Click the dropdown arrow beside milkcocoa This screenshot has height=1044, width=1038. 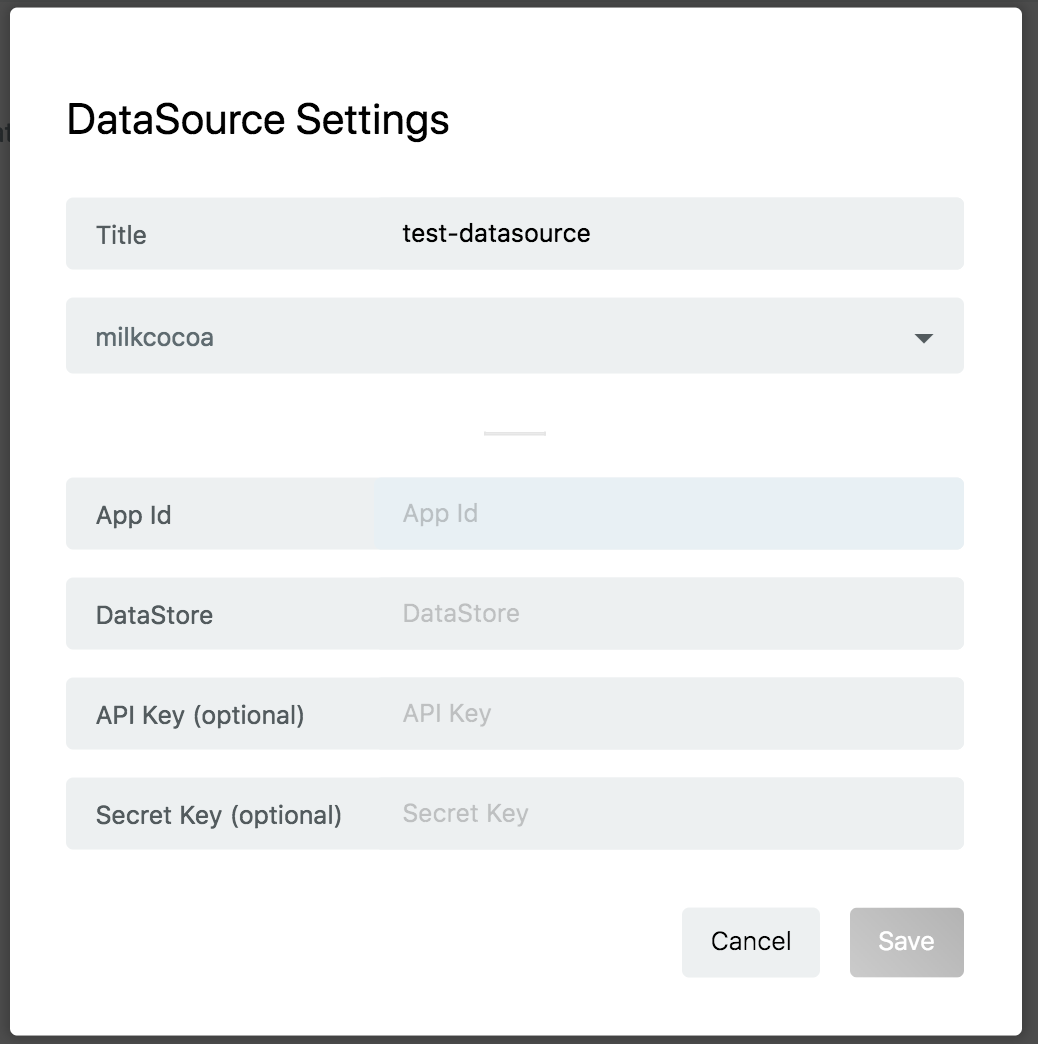point(925,337)
